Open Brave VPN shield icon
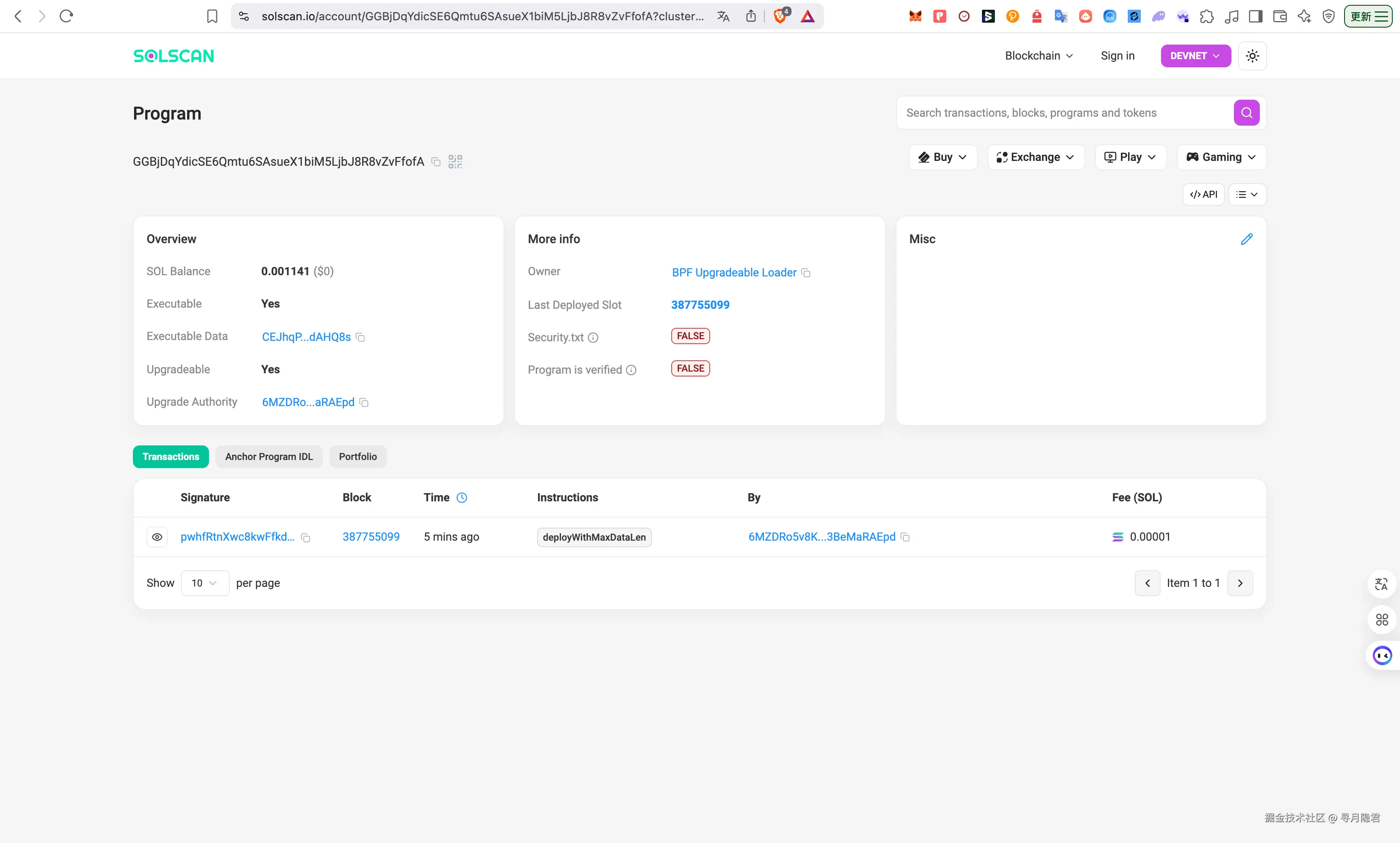This screenshot has width=1400, height=843. point(1328,17)
